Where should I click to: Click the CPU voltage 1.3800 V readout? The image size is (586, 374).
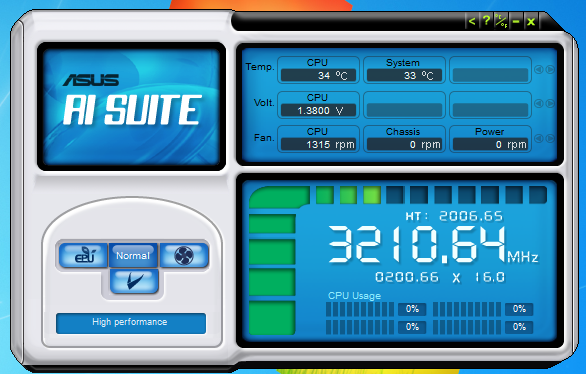click(x=318, y=110)
